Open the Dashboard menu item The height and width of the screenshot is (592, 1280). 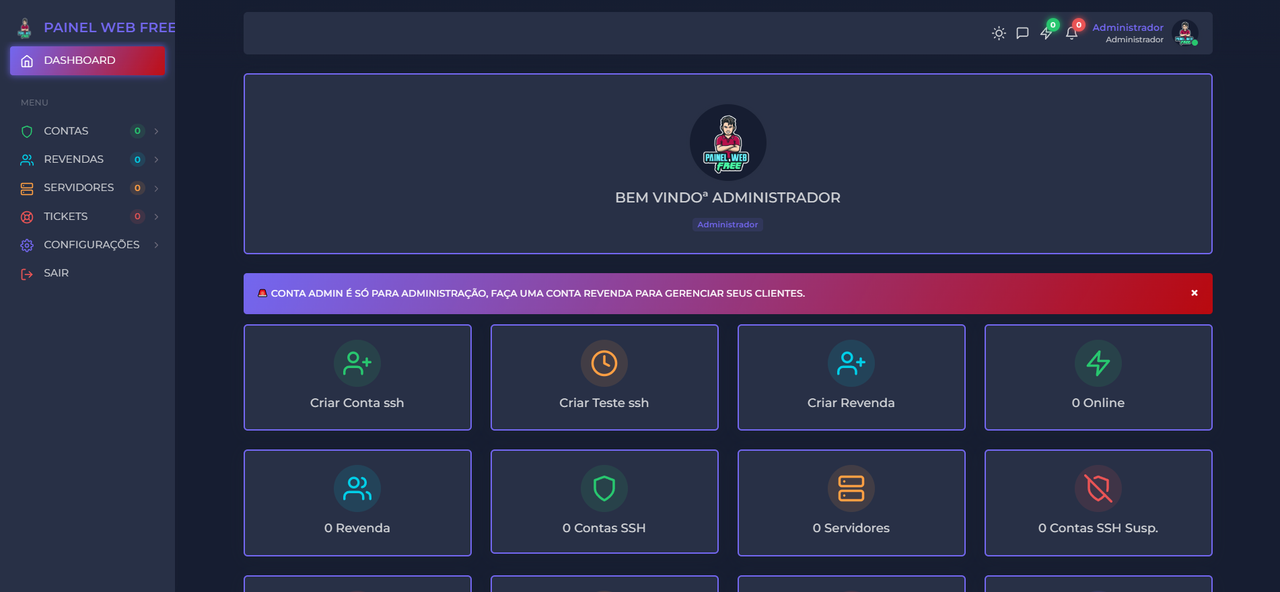88,61
